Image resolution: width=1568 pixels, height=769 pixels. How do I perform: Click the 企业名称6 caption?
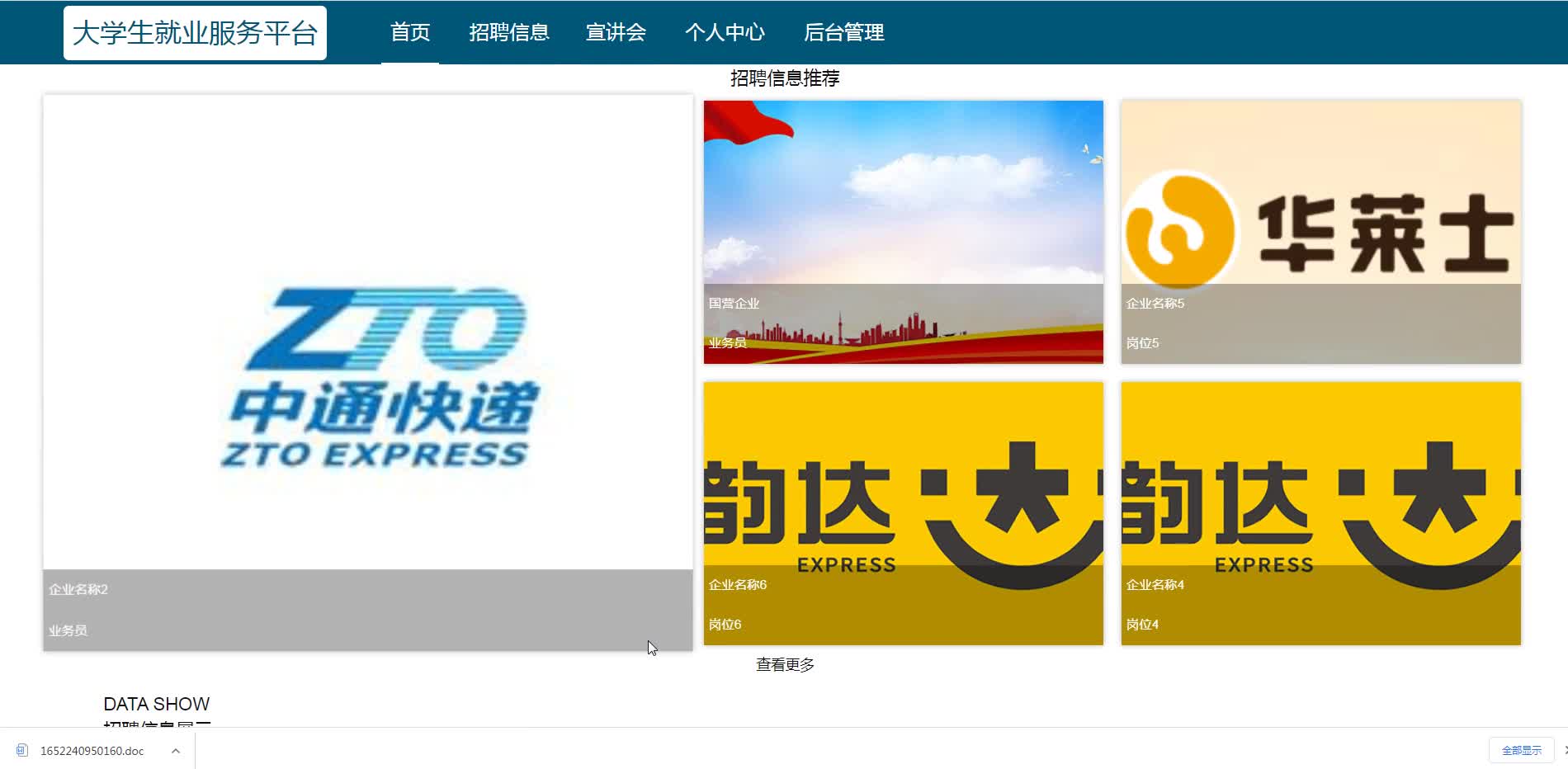[x=738, y=584]
